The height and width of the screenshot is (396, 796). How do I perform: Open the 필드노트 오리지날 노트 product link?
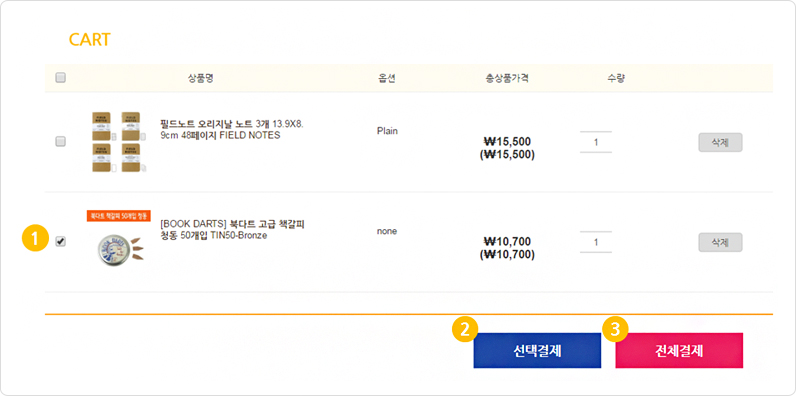click(x=232, y=130)
